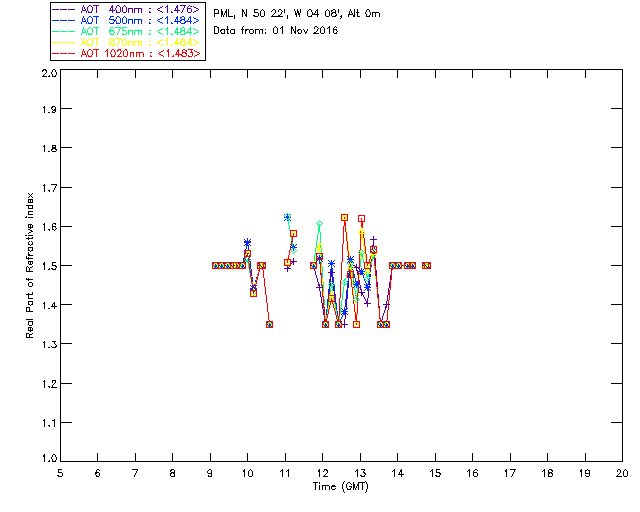Screen dimensions: 640x512
Task: Click the legend entry AOT 500nm <1.484>
Action: click(126, 20)
